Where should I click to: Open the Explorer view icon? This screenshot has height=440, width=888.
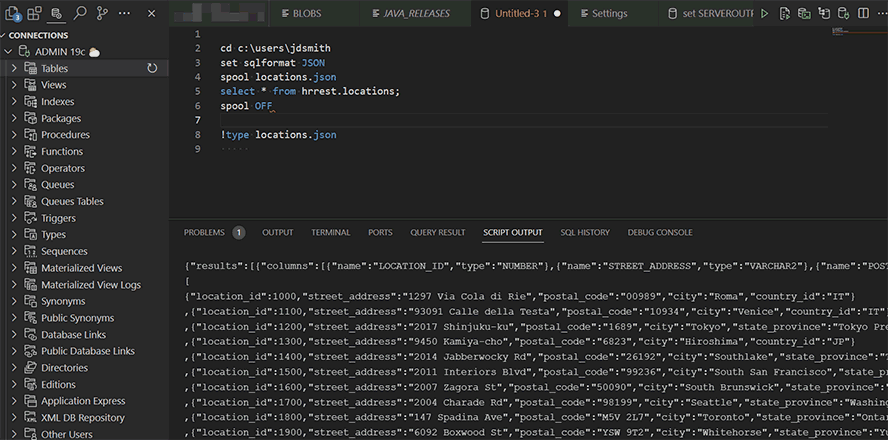coord(15,14)
